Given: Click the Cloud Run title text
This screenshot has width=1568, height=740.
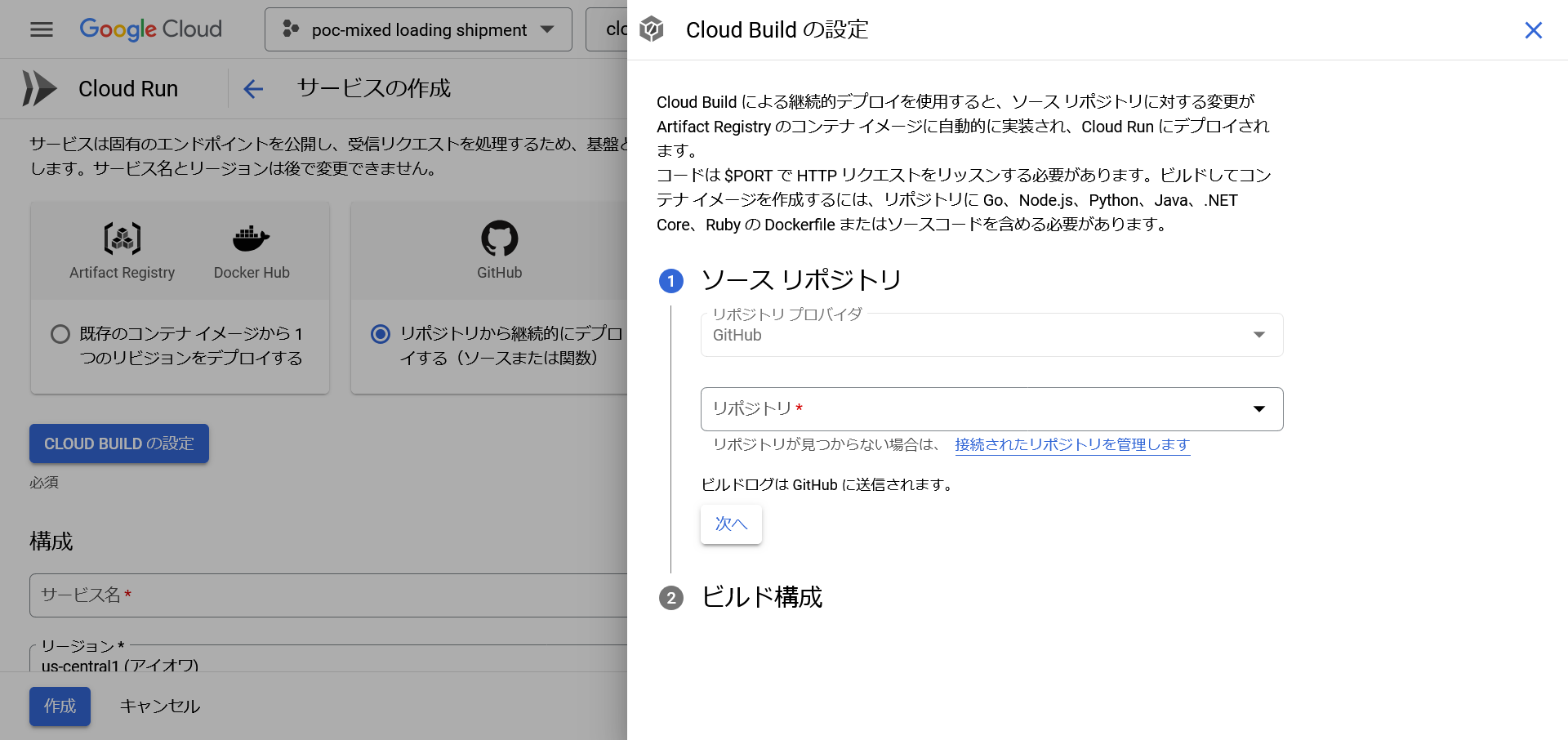Looking at the screenshot, I should point(128,88).
